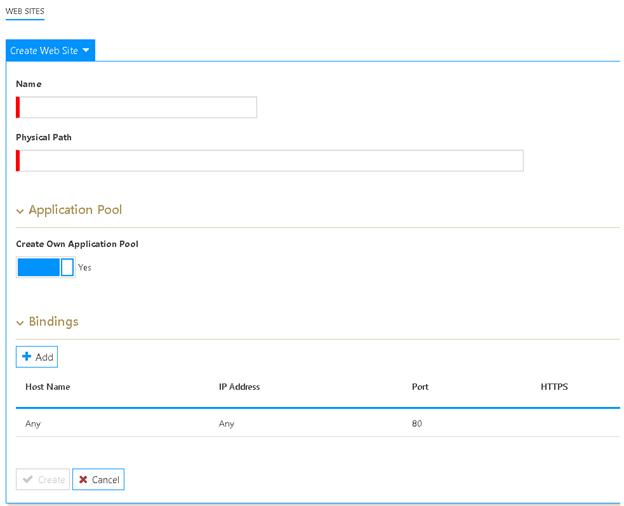
Task: Open the WEB SITES tab
Action: point(25,11)
